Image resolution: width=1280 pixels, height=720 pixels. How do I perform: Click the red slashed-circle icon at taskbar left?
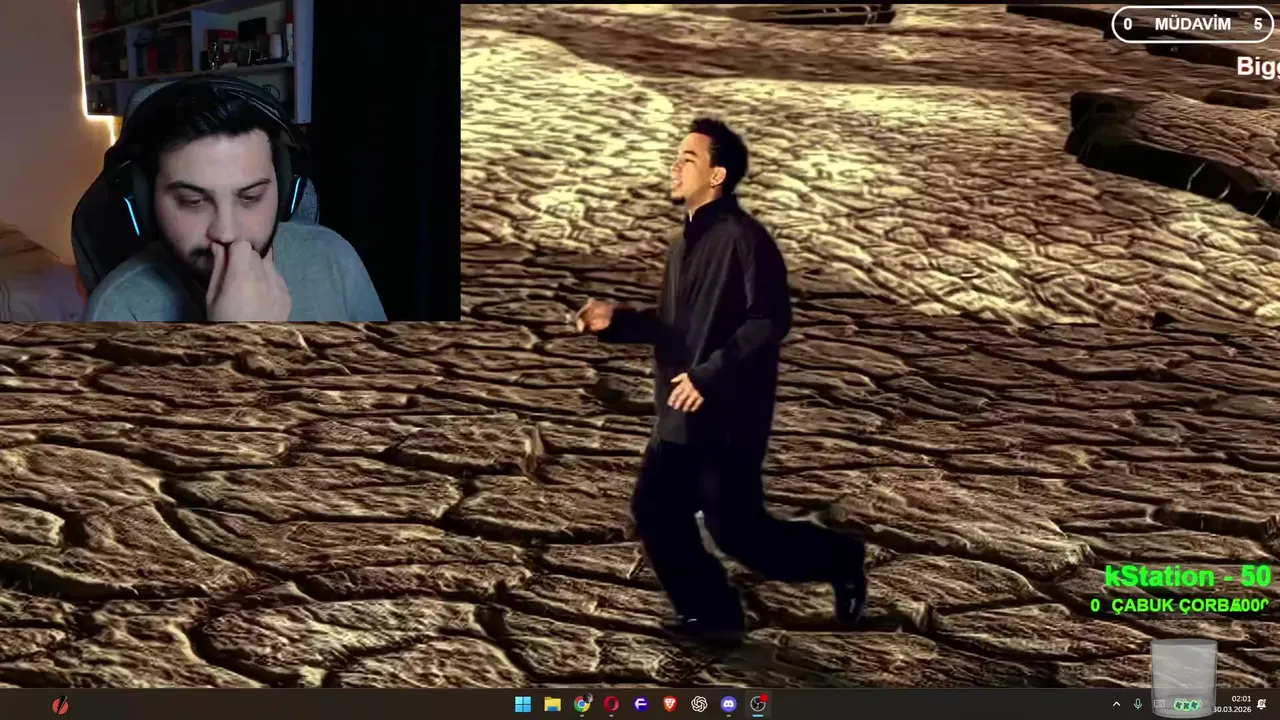click(60, 705)
